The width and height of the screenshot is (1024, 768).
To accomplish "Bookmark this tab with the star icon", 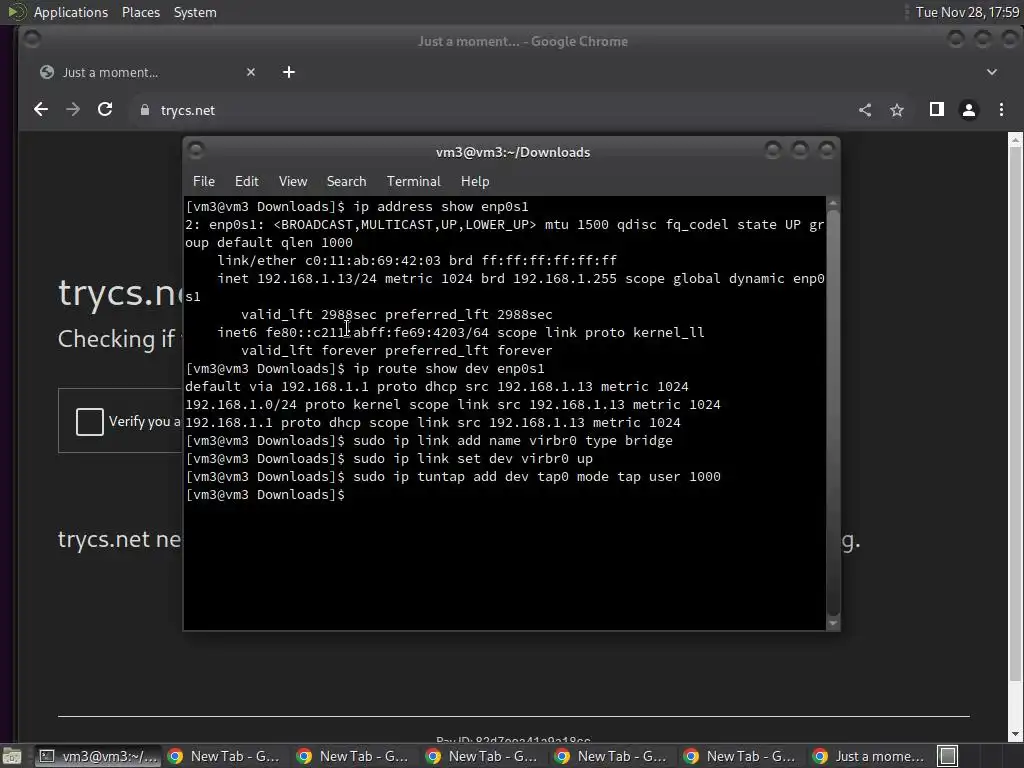I will [x=897, y=110].
